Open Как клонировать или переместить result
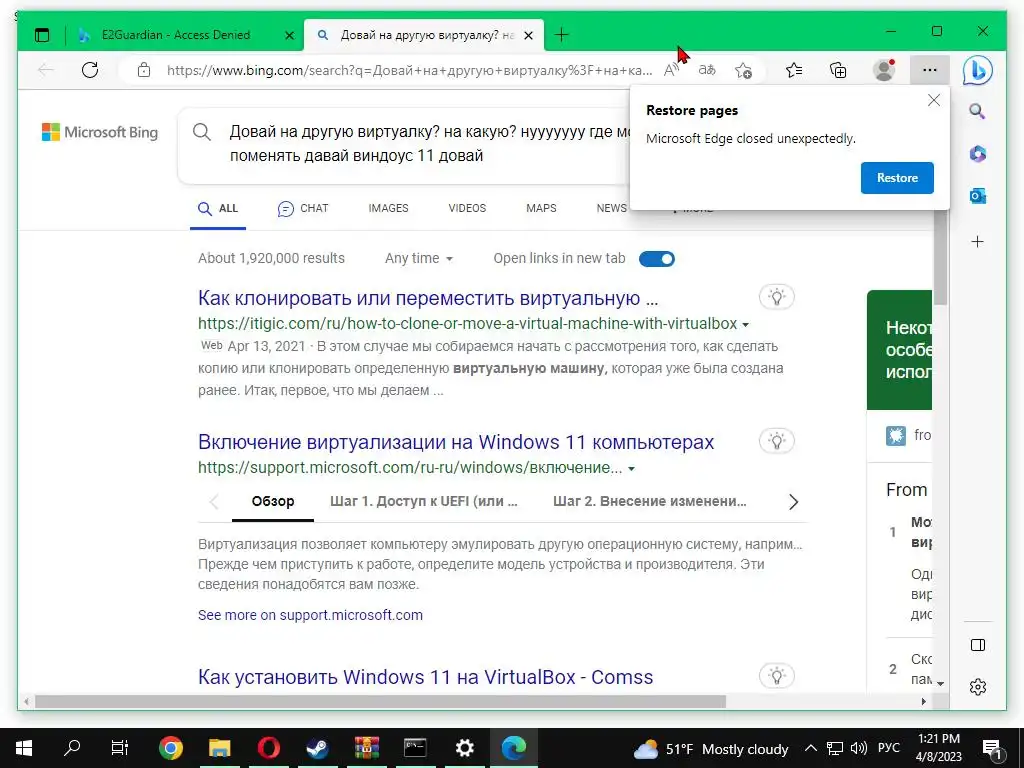Image resolution: width=1024 pixels, height=768 pixels. [x=428, y=298]
